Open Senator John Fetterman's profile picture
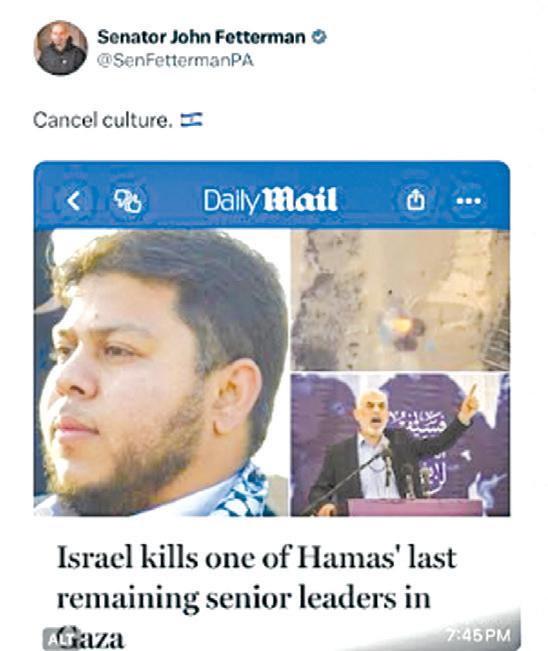 point(61,48)
